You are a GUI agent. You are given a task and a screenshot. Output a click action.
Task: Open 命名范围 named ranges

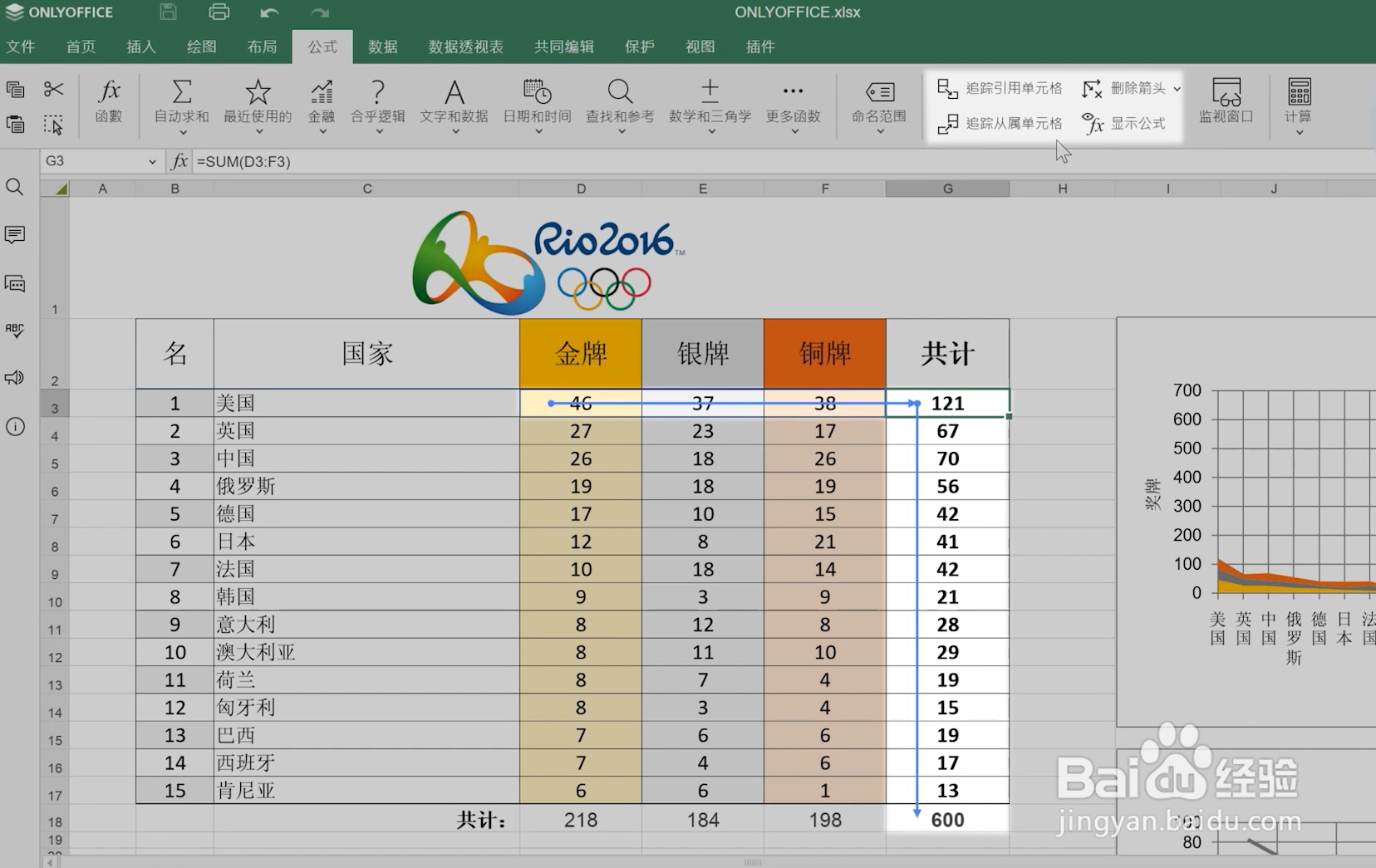click(x=879, y=101)
